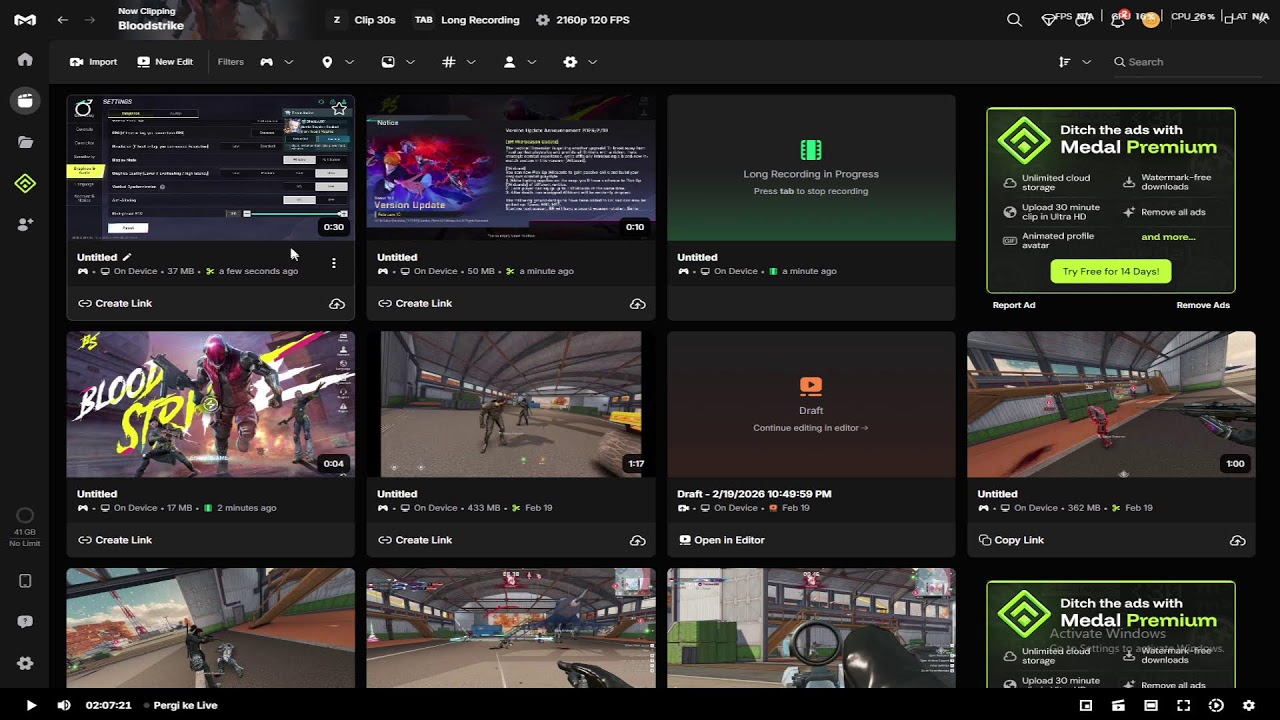The image size is (1280, 720).
Task: Click the Medal logo in the top bar
Action: point(25,20)
